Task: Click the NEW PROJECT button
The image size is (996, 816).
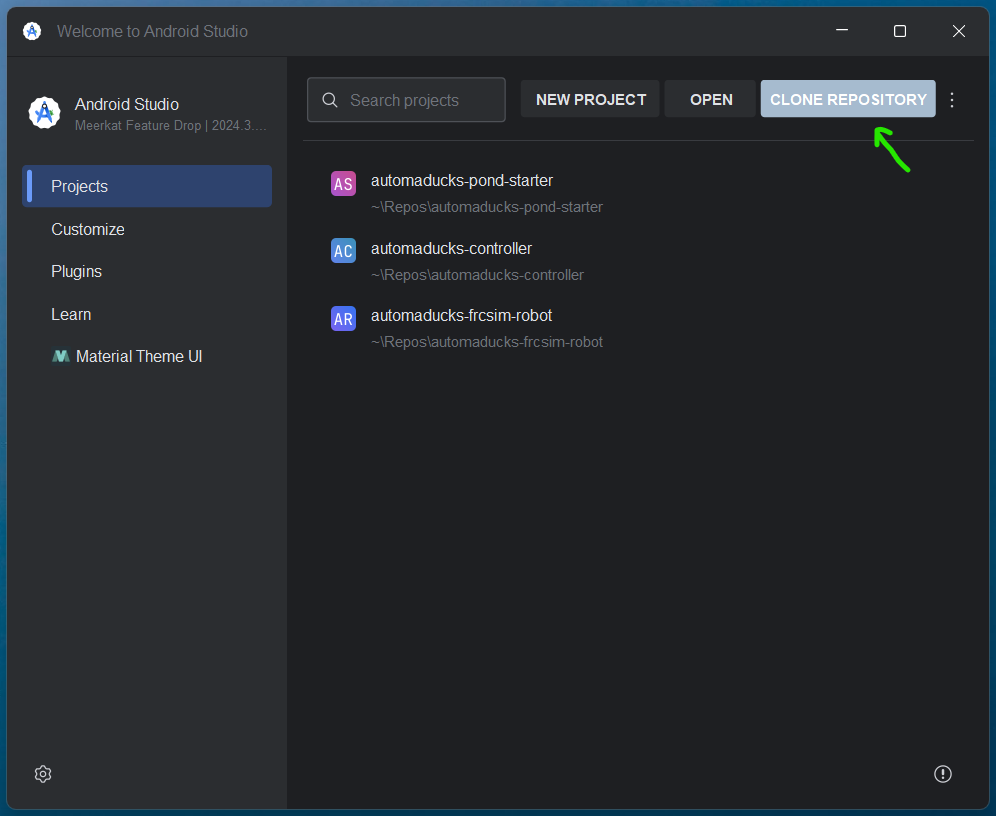Action: click(590, 99)
